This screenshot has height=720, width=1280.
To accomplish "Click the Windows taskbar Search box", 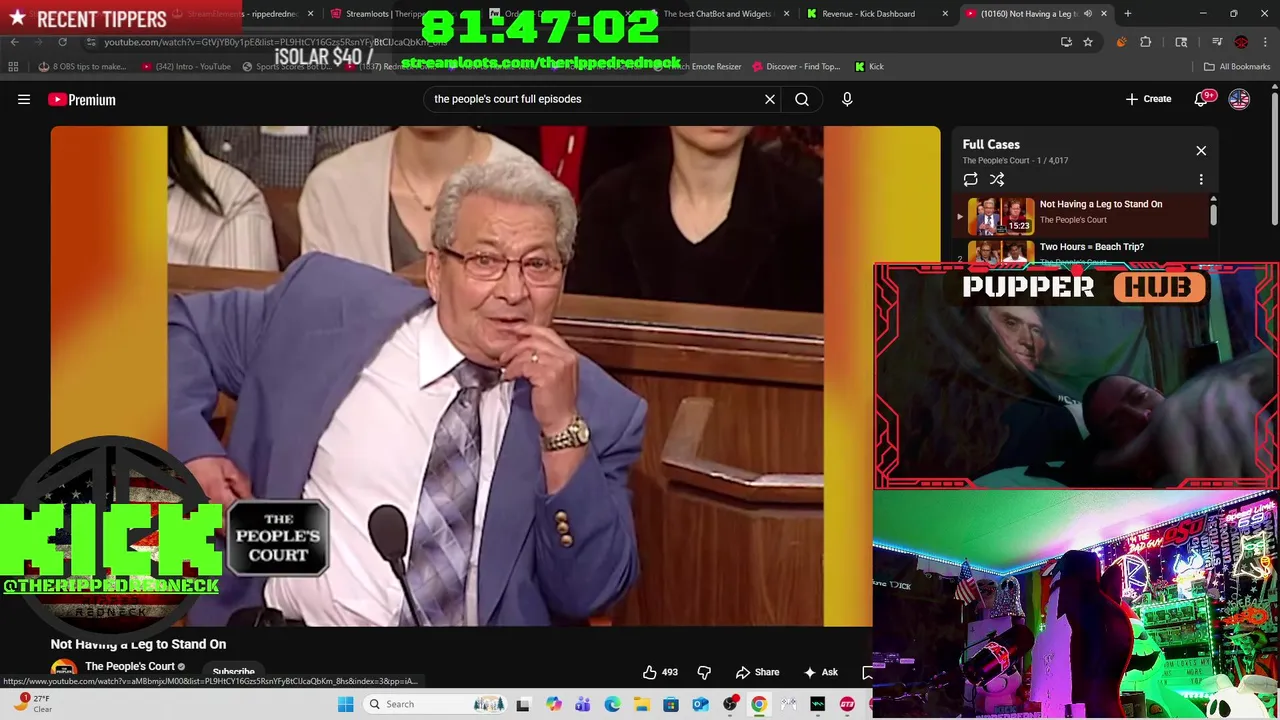I will point(435,704).
